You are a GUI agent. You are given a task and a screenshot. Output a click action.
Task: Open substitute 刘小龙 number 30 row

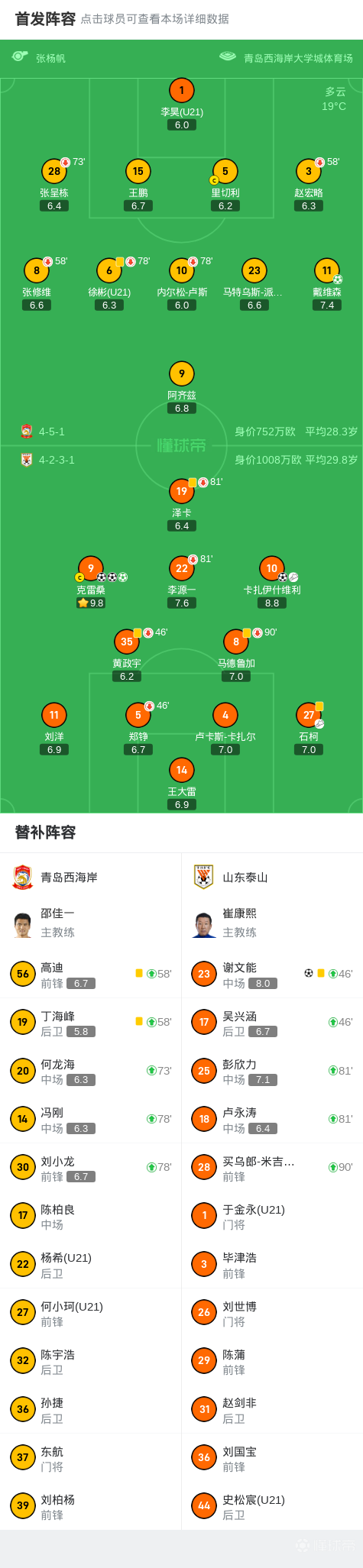point(91,1167)
